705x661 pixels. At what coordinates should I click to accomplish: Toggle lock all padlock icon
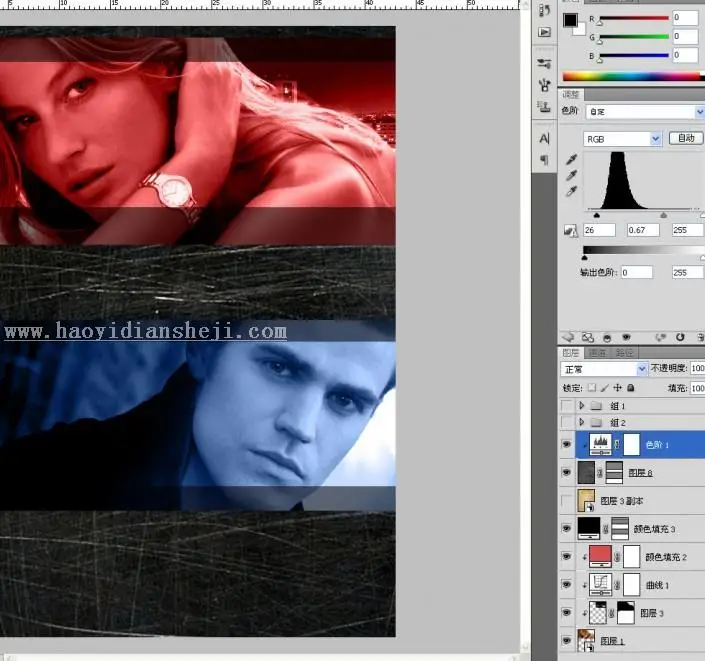coord(631,388)
